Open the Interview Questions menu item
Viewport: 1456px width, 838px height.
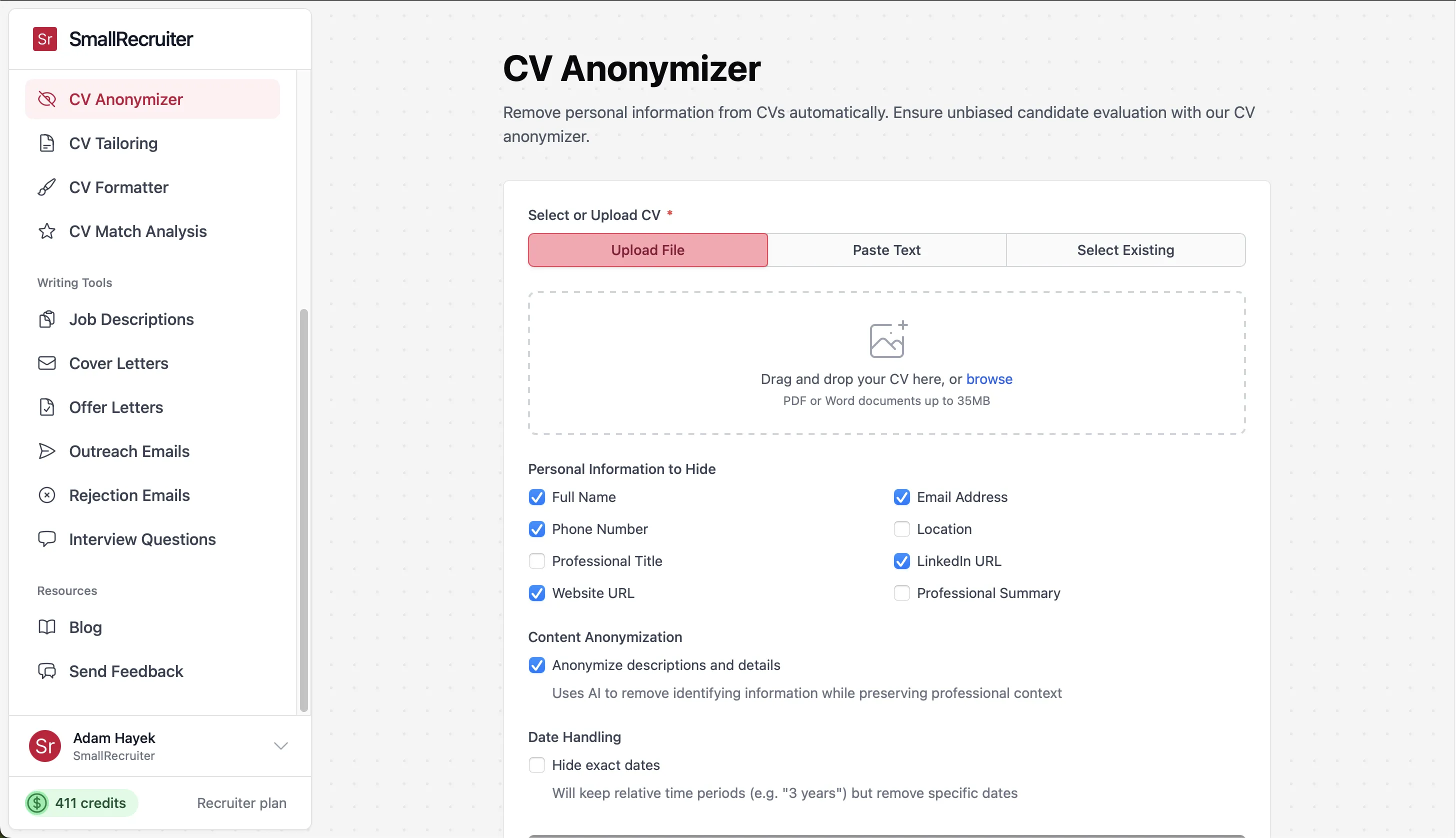(x=142, y=539)
